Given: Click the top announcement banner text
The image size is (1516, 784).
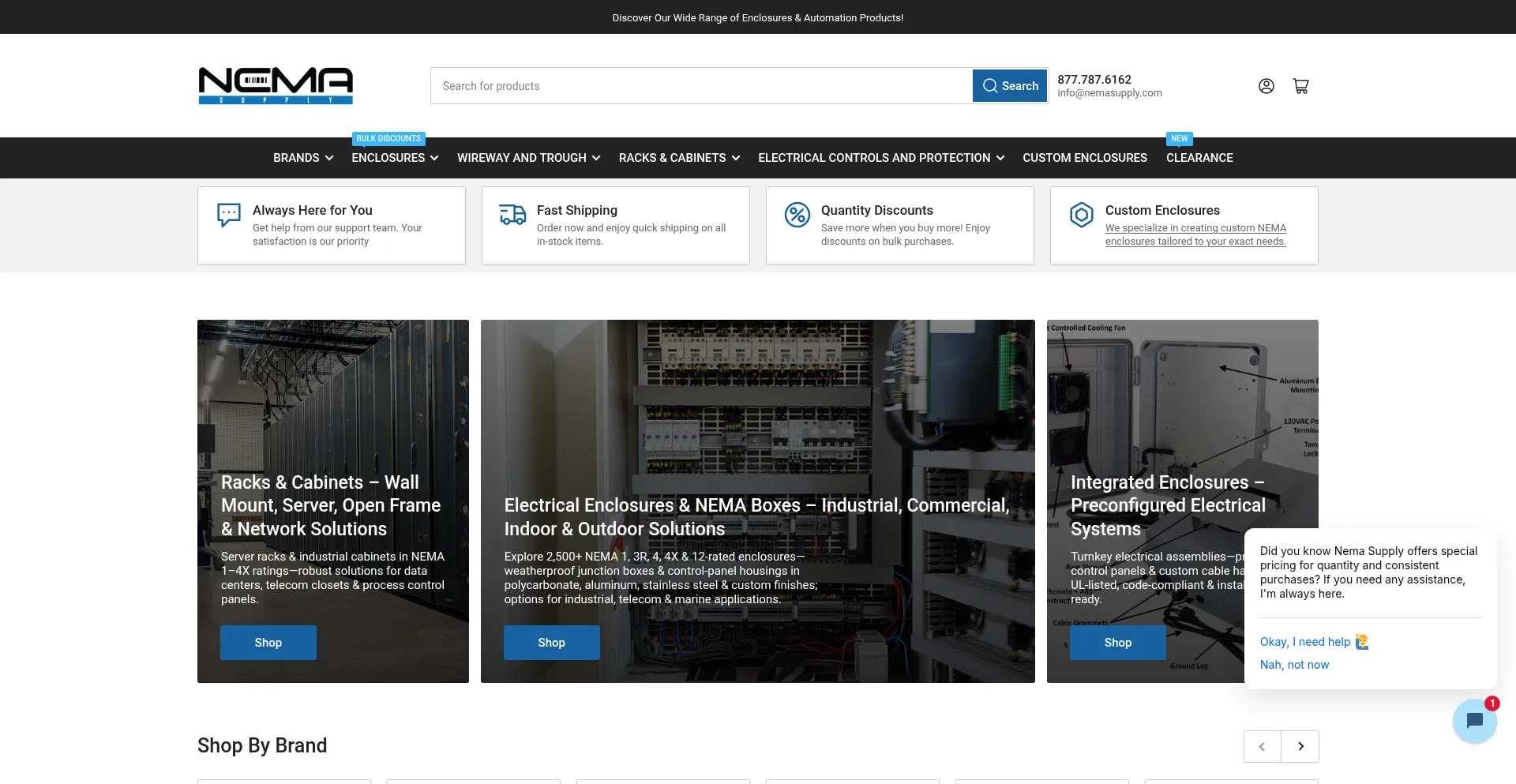Looking at the screenshot, I should (758, 17).
